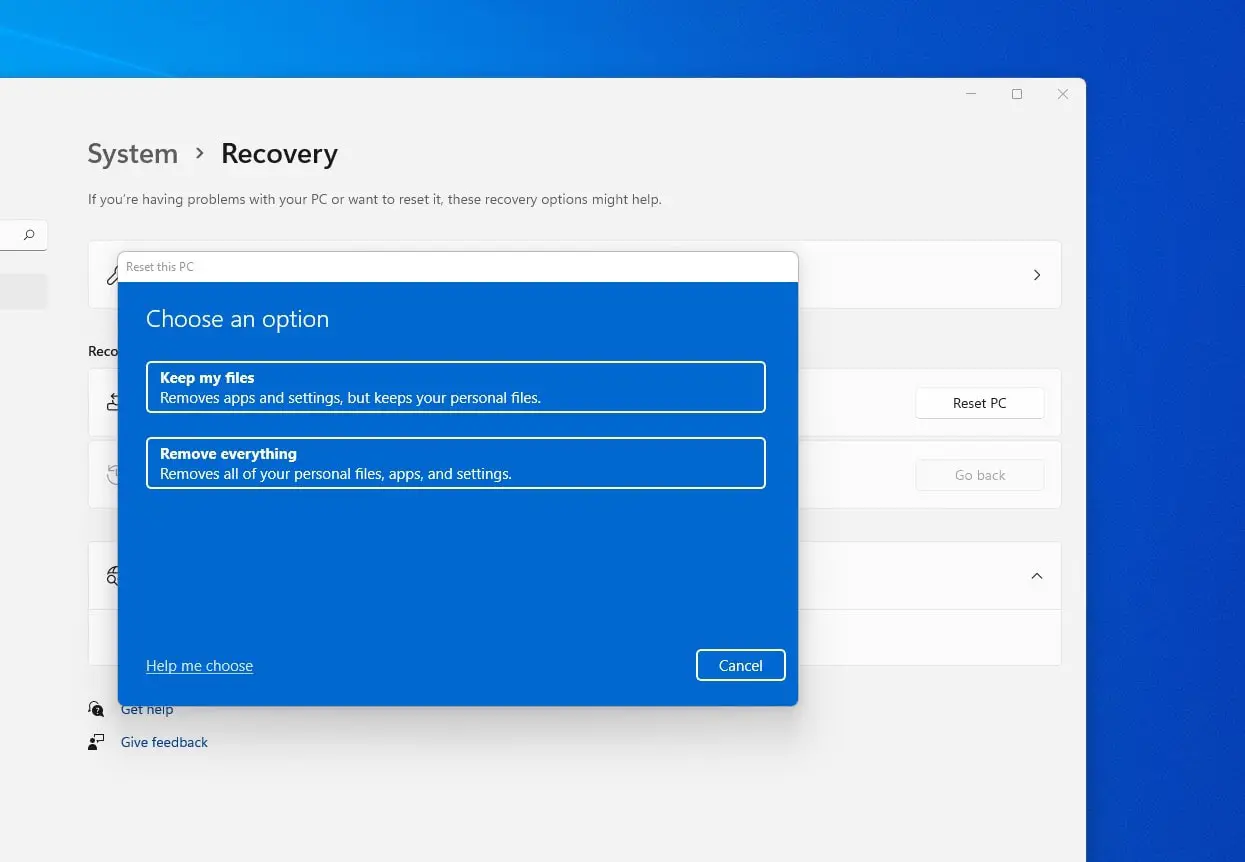Click the clock icon on the Go back row
The image size is (1245, 862).
pos(113,474)
